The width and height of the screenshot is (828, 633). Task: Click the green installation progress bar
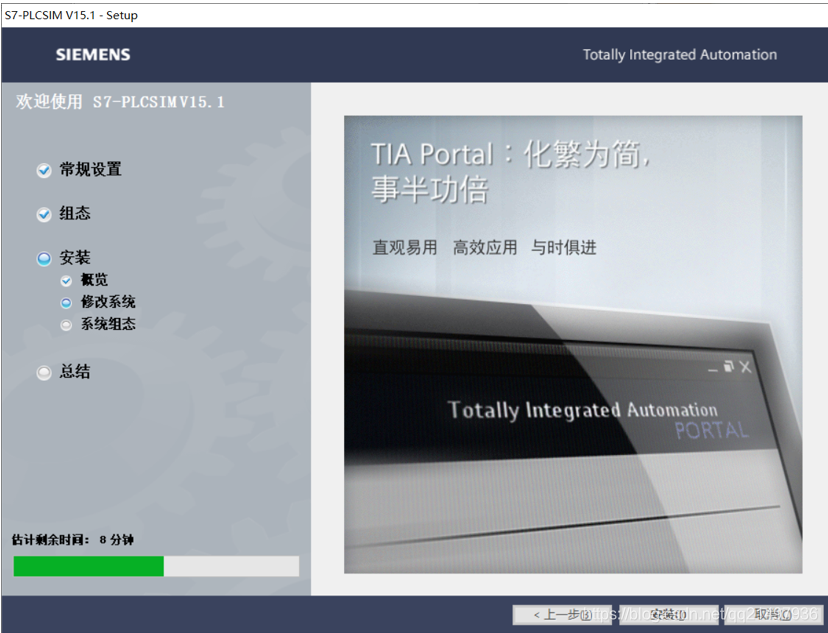(156, 566)
